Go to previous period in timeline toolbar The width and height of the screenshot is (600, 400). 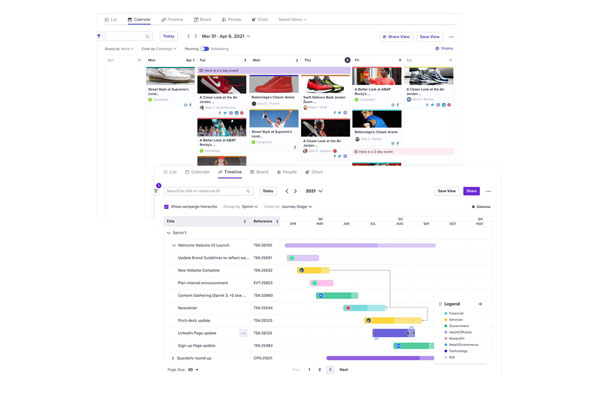pos(287,191)
